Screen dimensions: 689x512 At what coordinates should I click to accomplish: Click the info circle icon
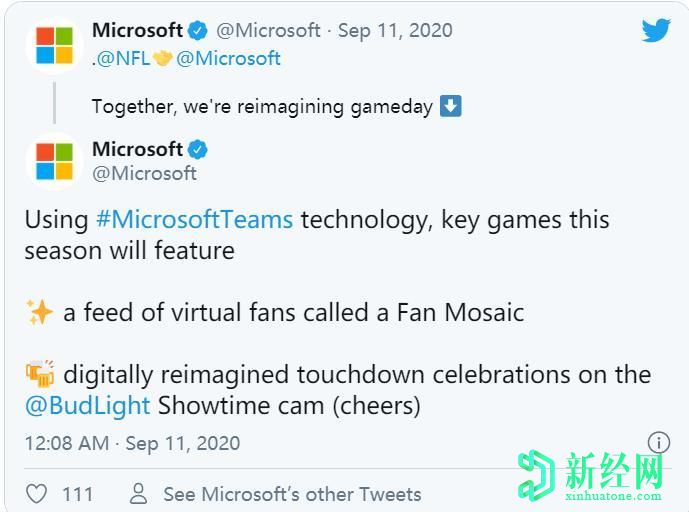pos(658,442)
